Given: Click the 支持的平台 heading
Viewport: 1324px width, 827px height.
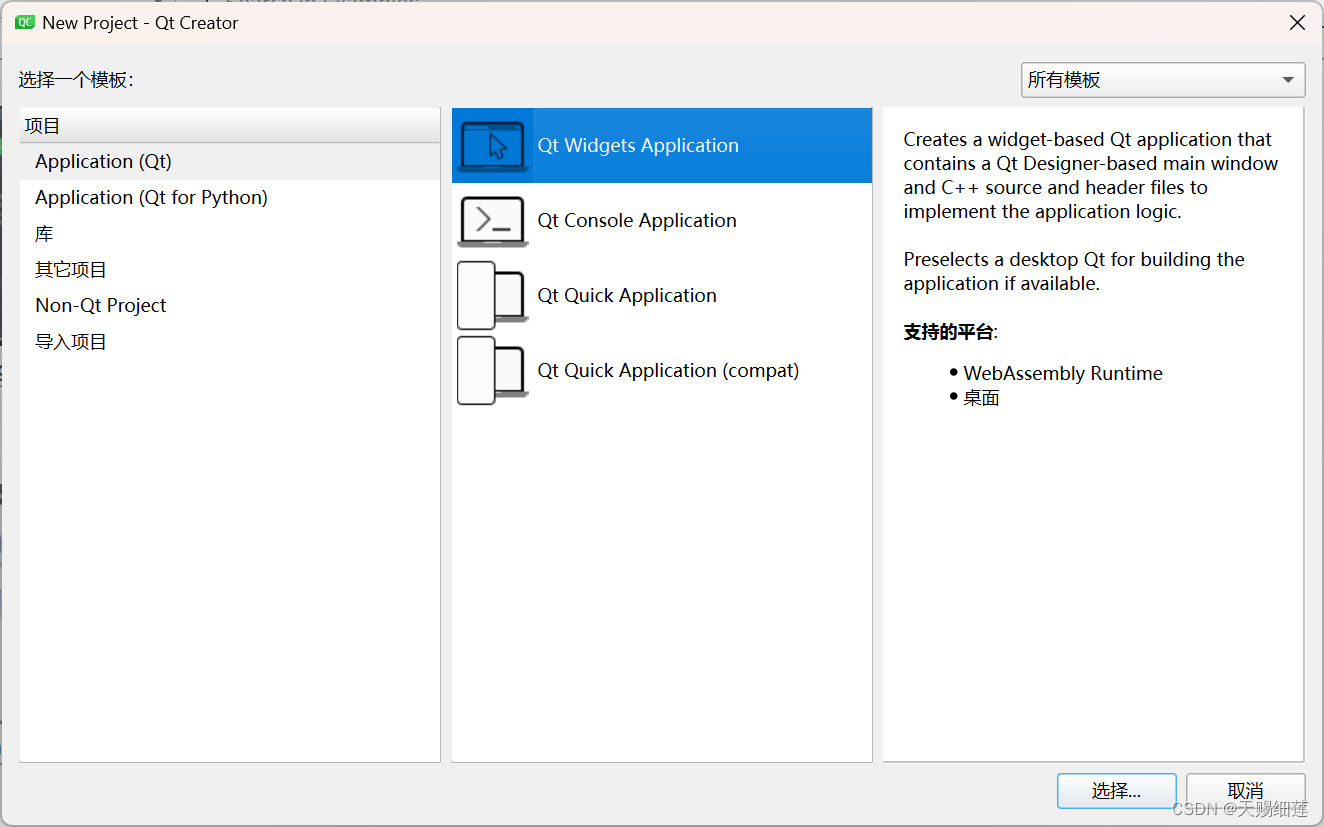Looking at the screenshot, I should coord(949,332).
